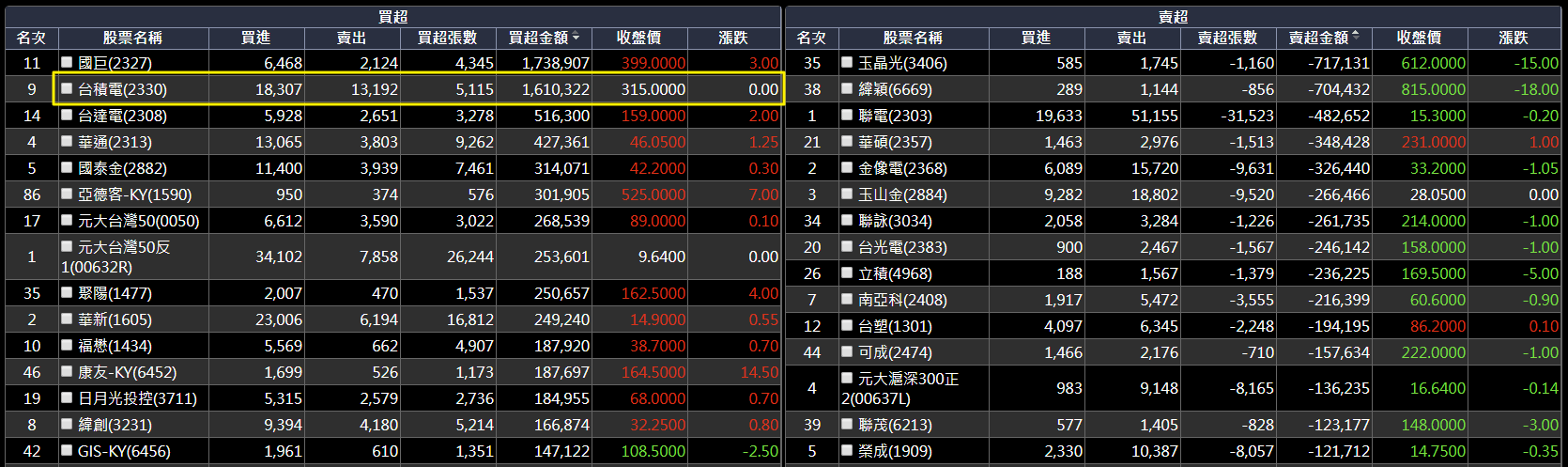Tick the checkbox for 聚陽(1477)

[67, 292]
